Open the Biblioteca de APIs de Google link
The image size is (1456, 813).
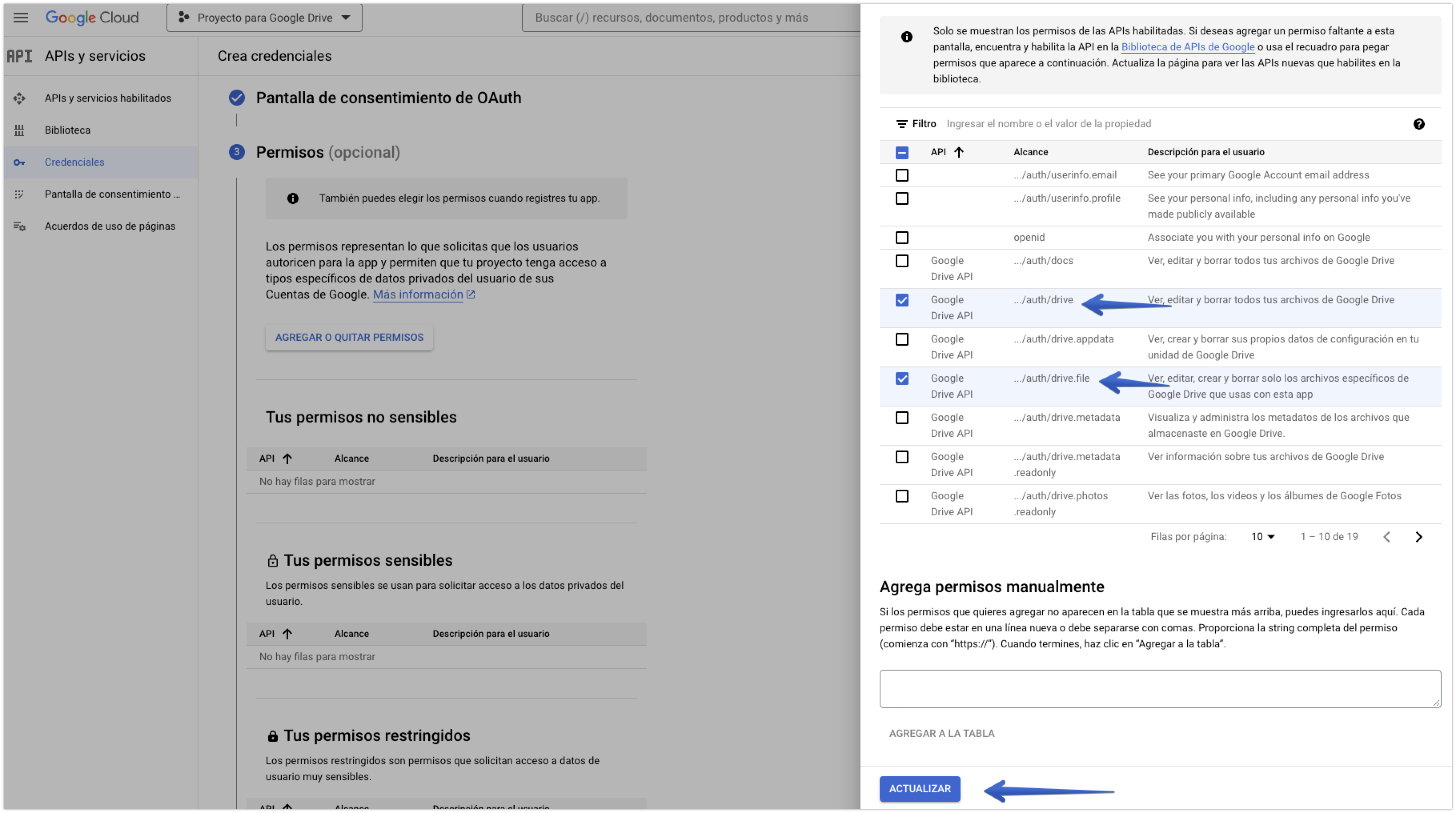[x=1187, y=47]
